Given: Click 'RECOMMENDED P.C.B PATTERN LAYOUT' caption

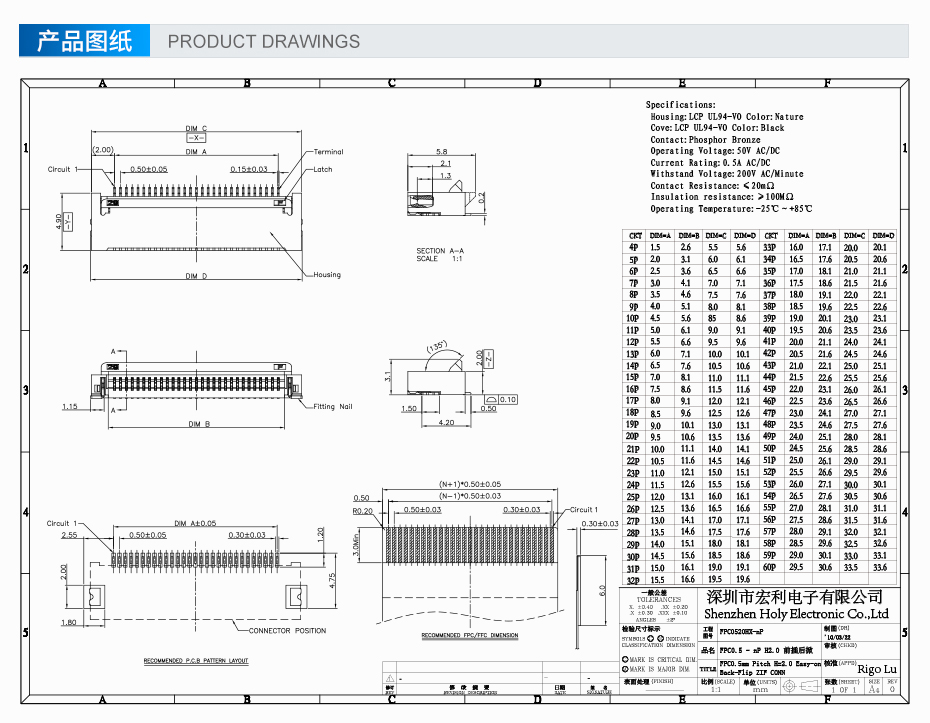Looking at the screenshot, I should [196, 661].
